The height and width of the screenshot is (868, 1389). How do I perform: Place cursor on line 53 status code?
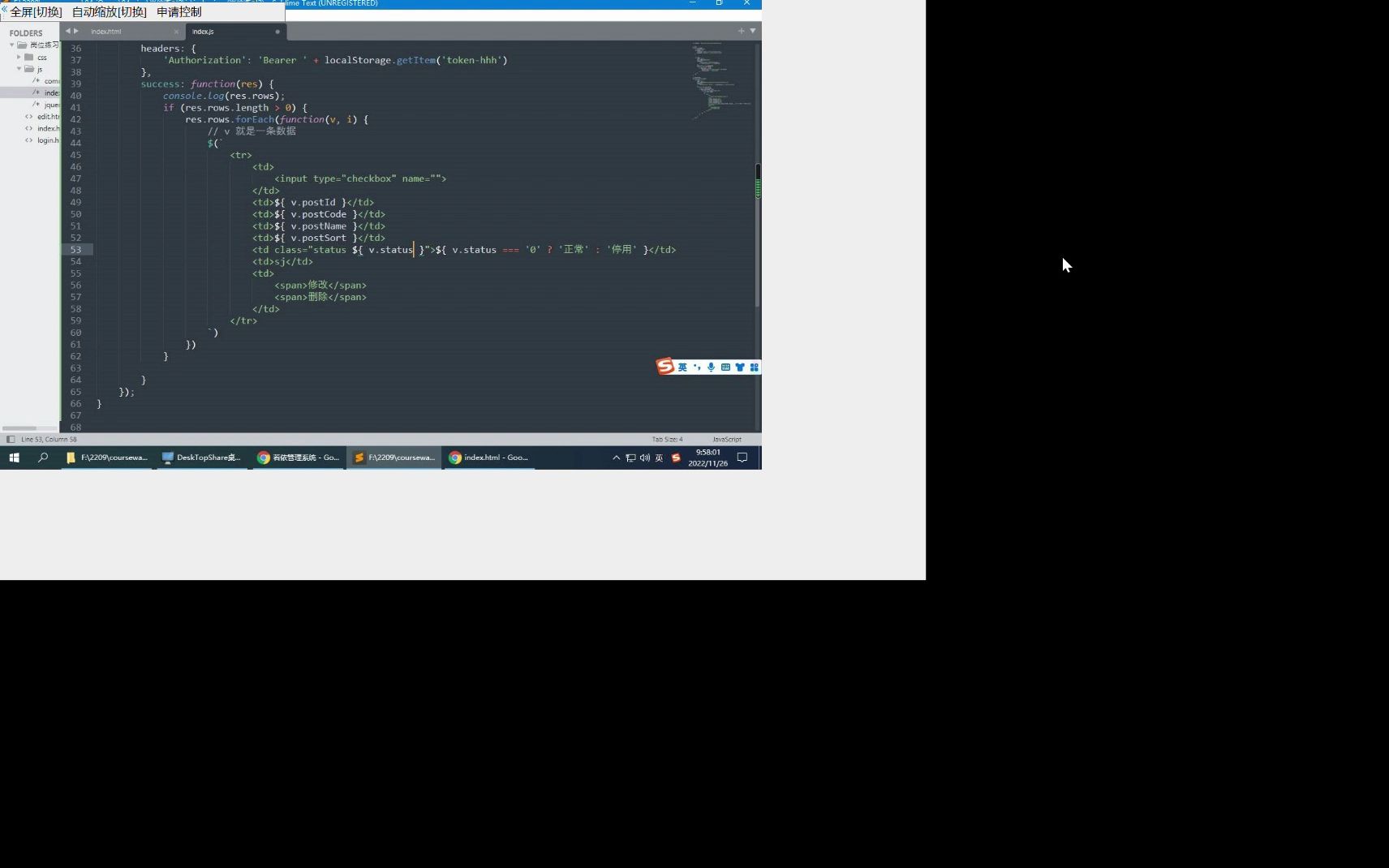pos(464,250)
